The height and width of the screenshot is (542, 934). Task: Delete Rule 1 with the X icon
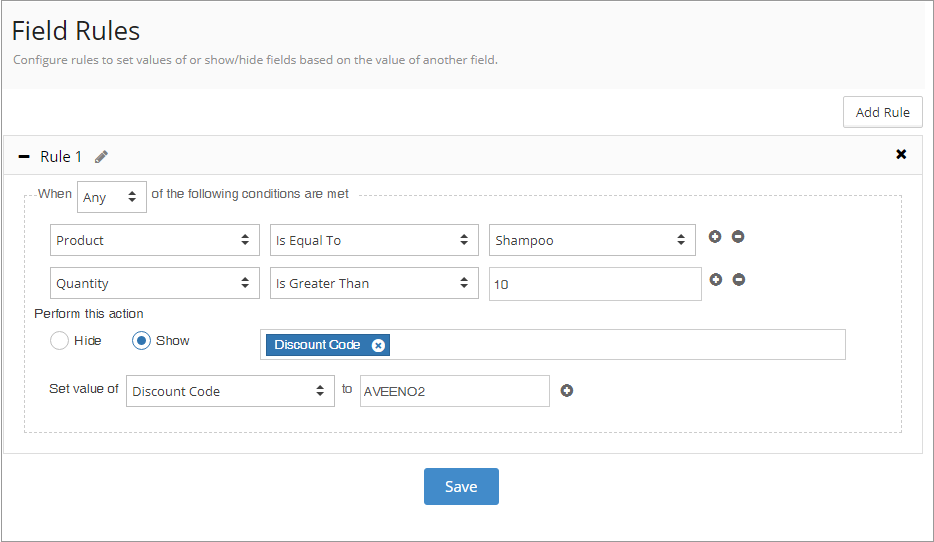pyautogui.click(x=901, y=154)
